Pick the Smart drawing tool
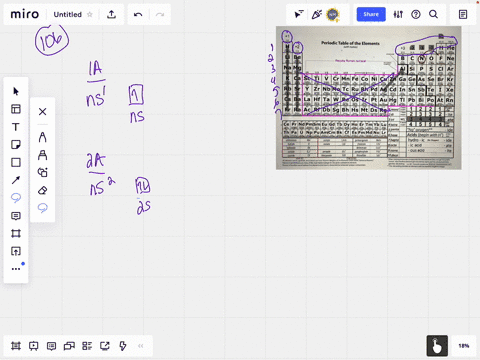The image size is (480, 360). [x=42, y=172]
